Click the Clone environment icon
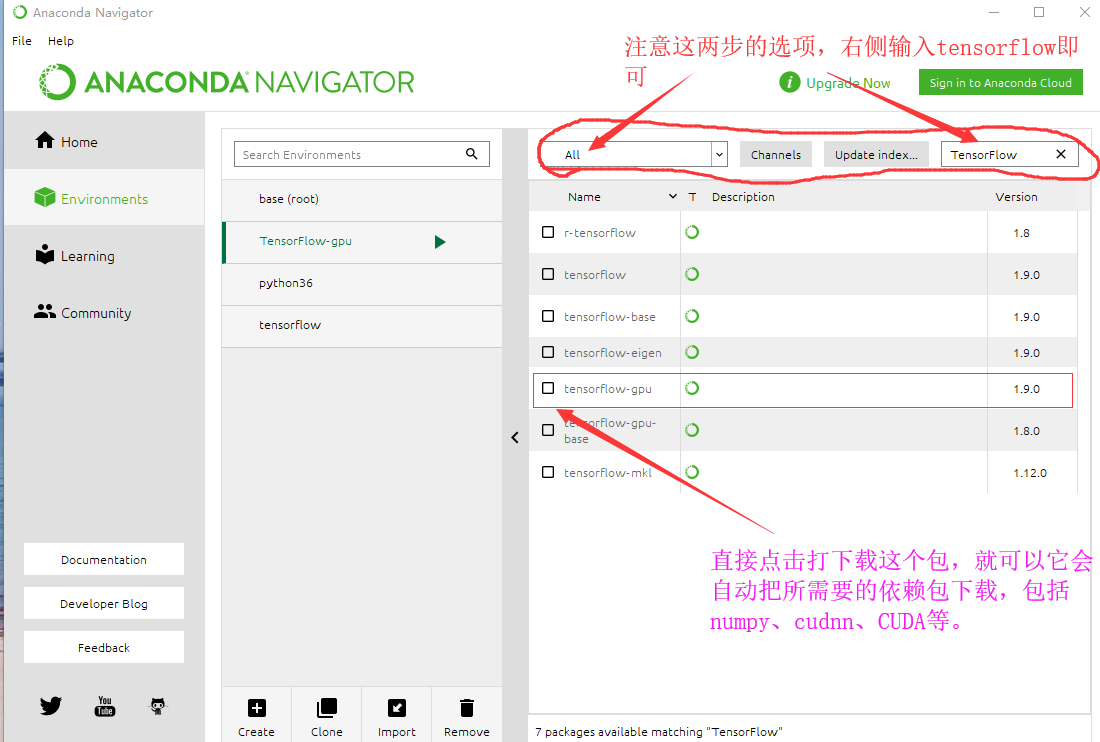The width and height of the screenshot is (1100, 742). [x=327, y=708]
